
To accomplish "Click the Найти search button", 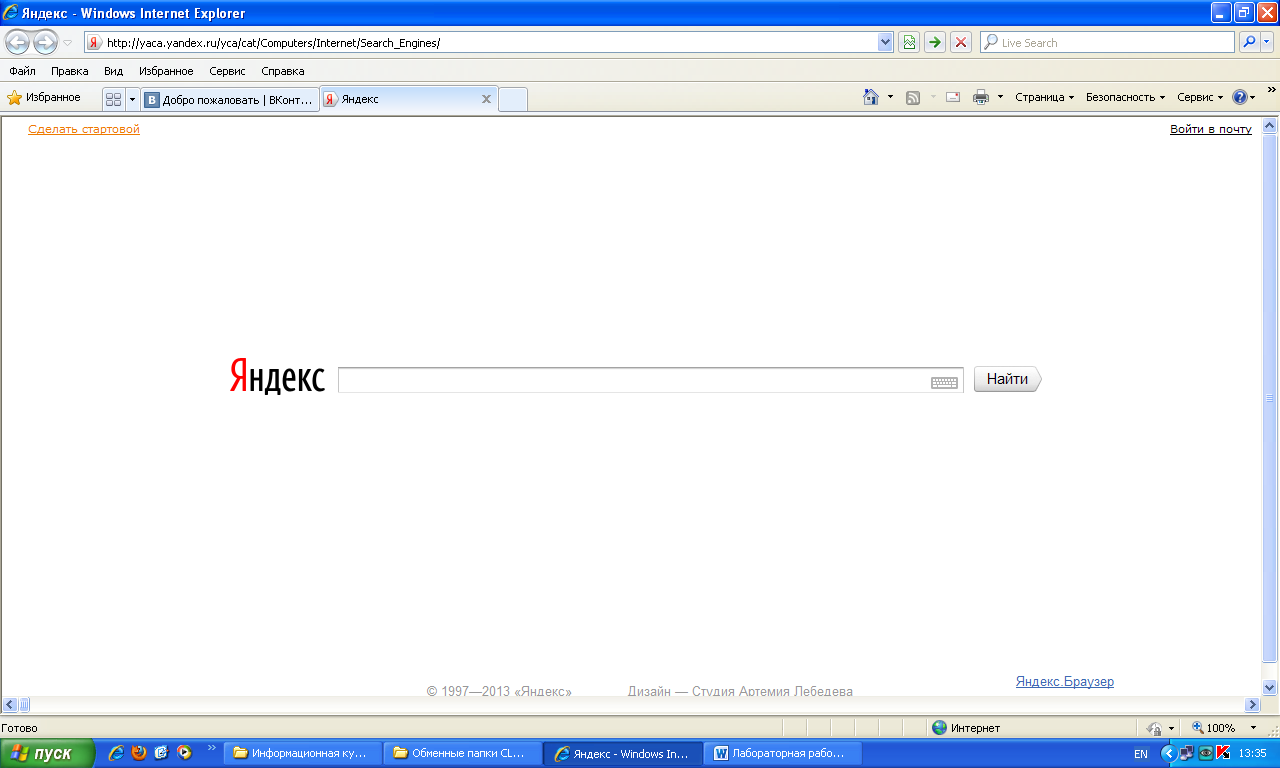I will click(1007, 379).
